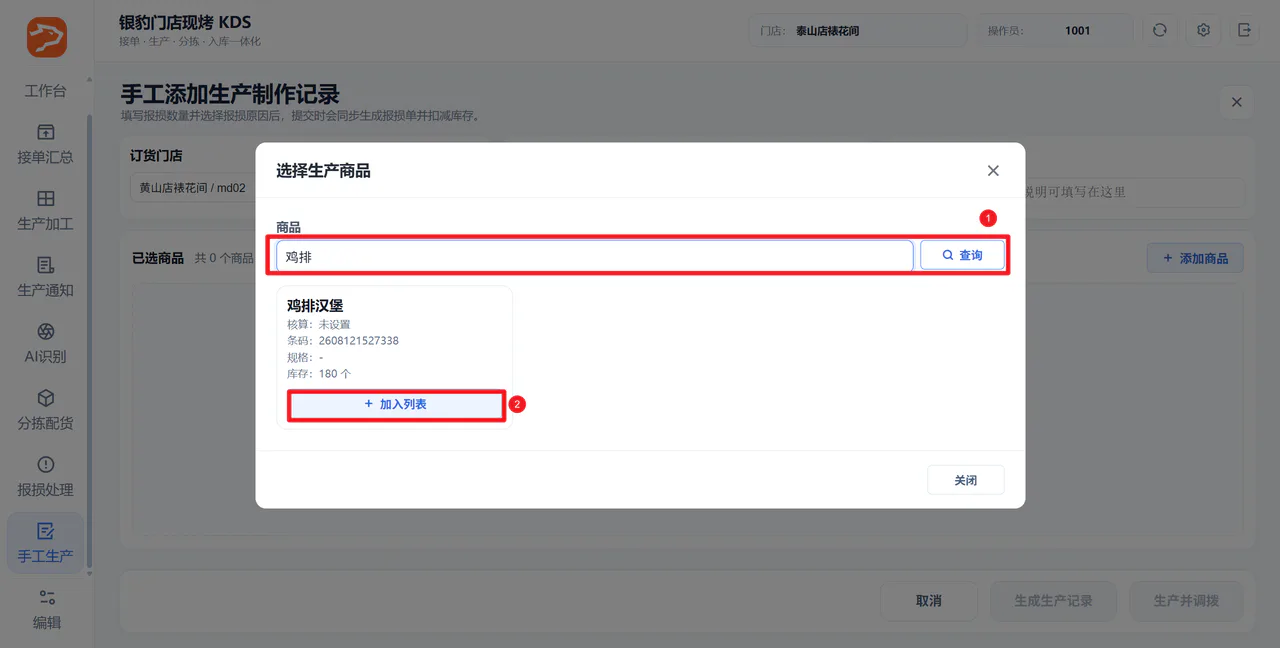Click the 查询 search button
This screenshot has width=1280, height=648.
[962, 256]
